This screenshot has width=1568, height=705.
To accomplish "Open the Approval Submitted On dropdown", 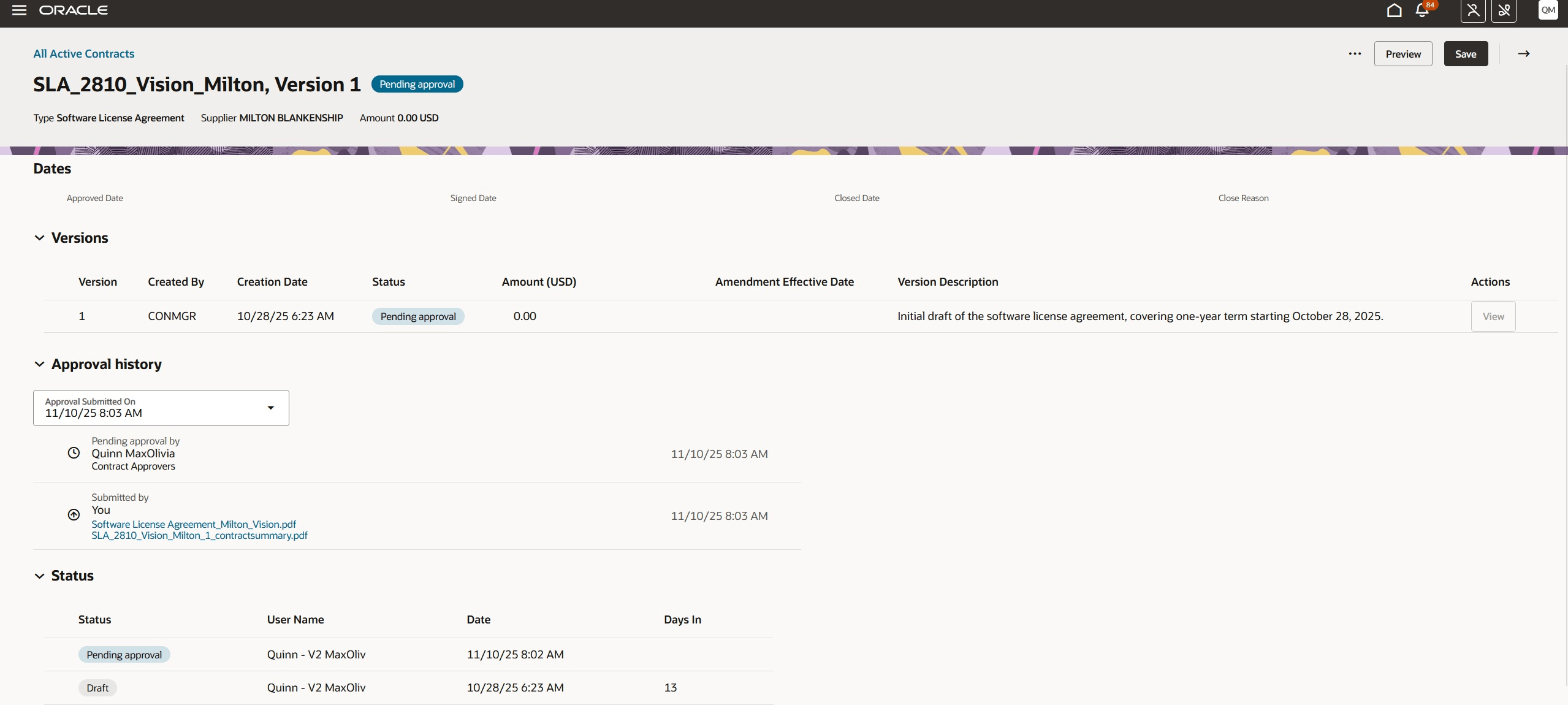I will [270, 408].
